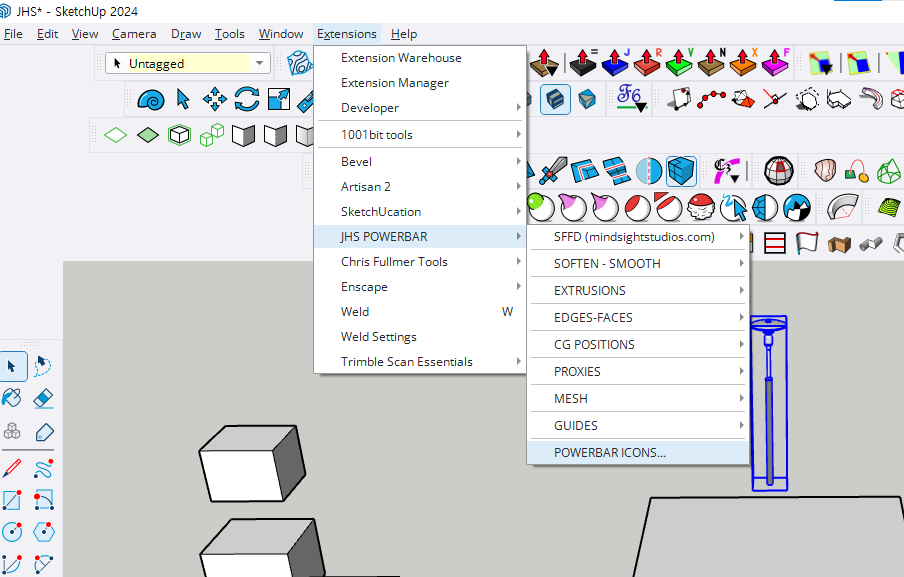
Task: Click the blue four-arrow Move icon
Action: coord(214,99)
